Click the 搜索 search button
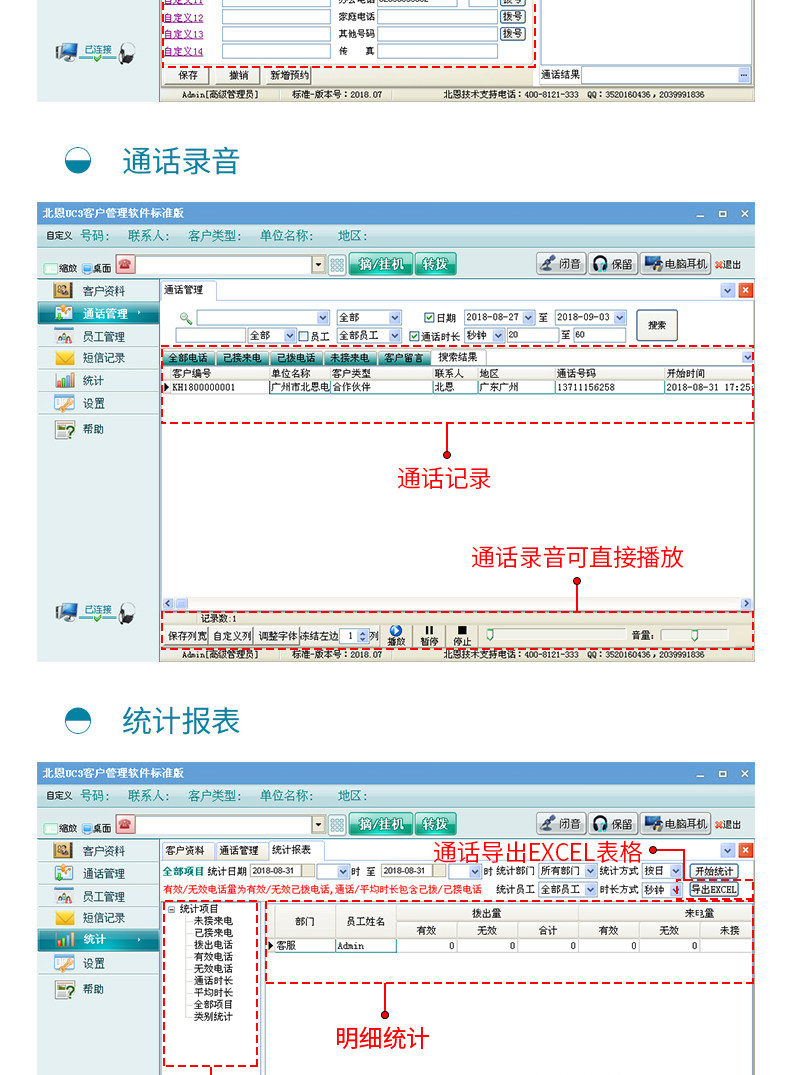790x1075 pixels. coord(657,326)
